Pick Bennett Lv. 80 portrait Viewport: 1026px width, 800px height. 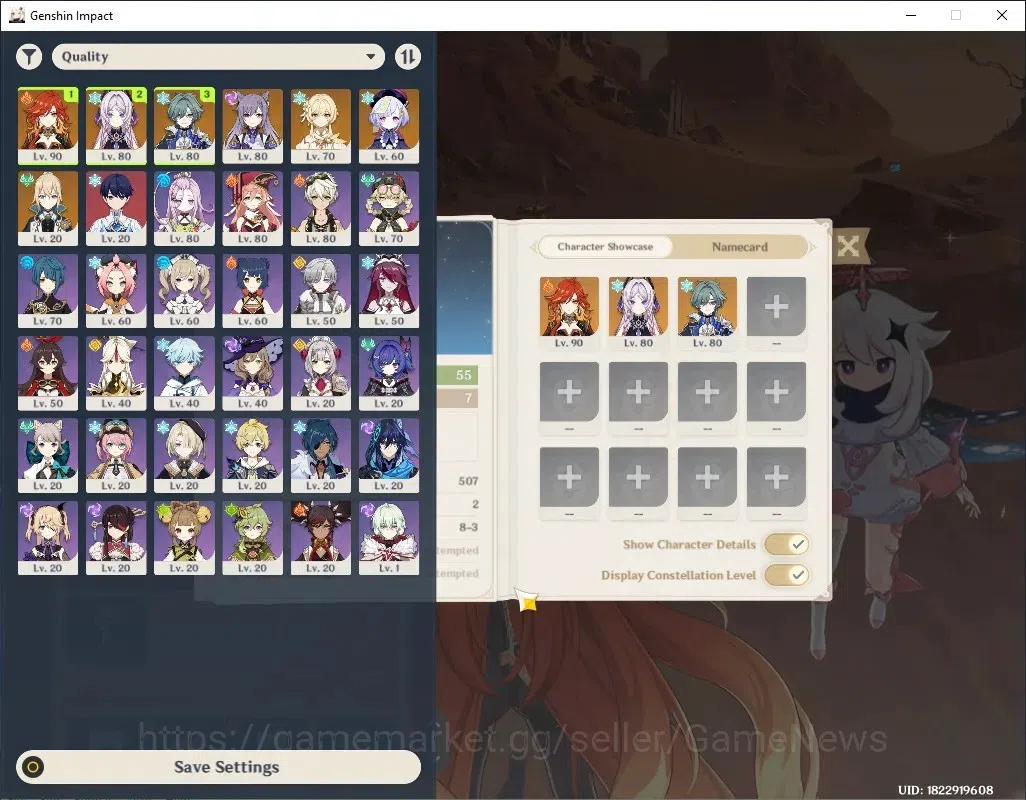[x=321, y=208]
